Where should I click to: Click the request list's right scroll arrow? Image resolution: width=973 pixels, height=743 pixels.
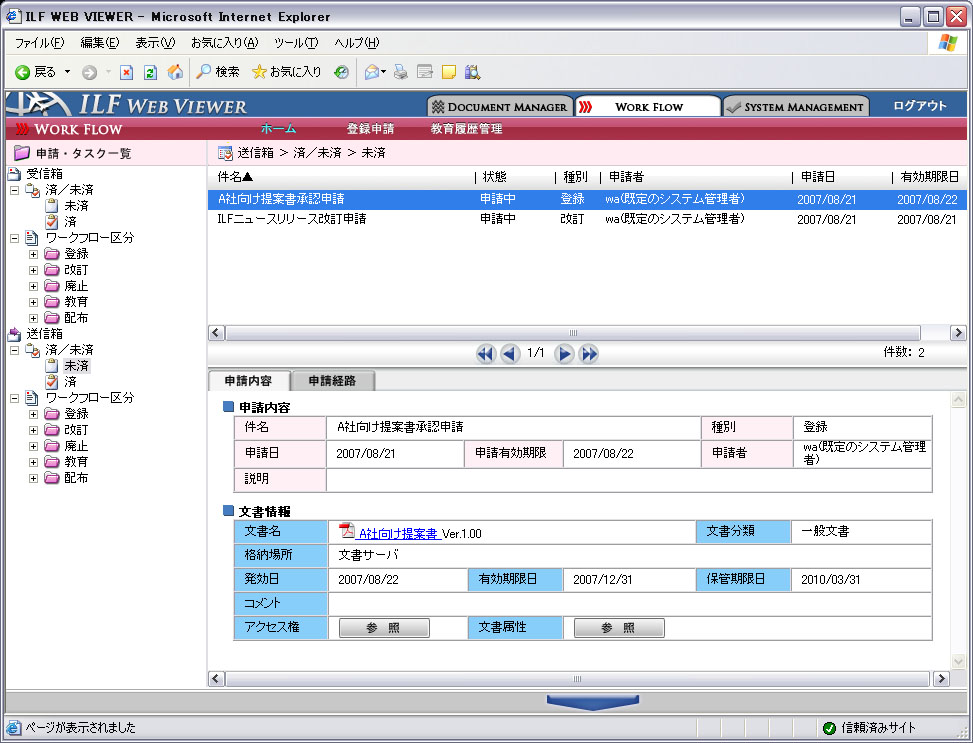957,333
